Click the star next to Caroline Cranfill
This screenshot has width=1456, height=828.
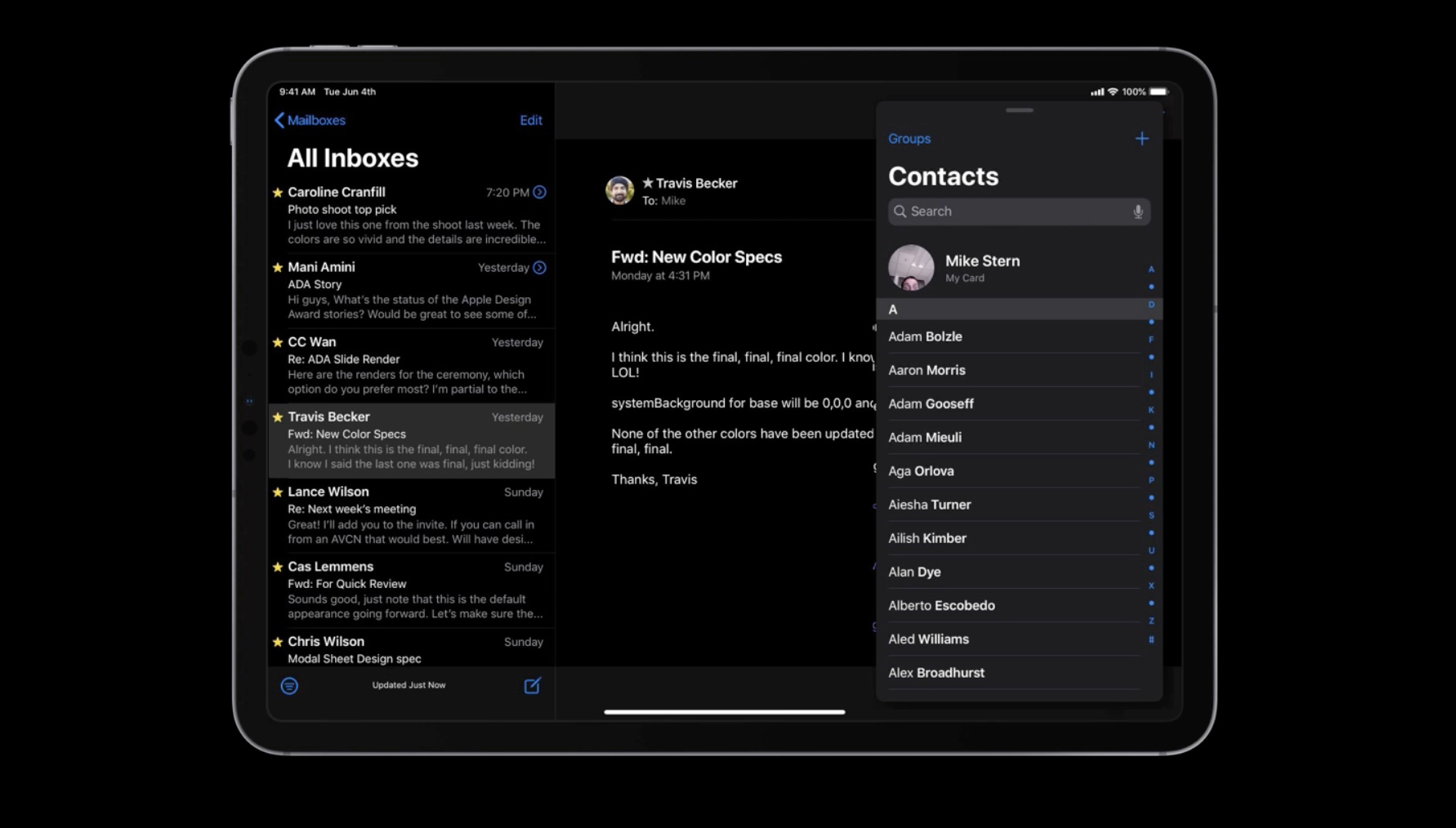(x=278, y=193)
